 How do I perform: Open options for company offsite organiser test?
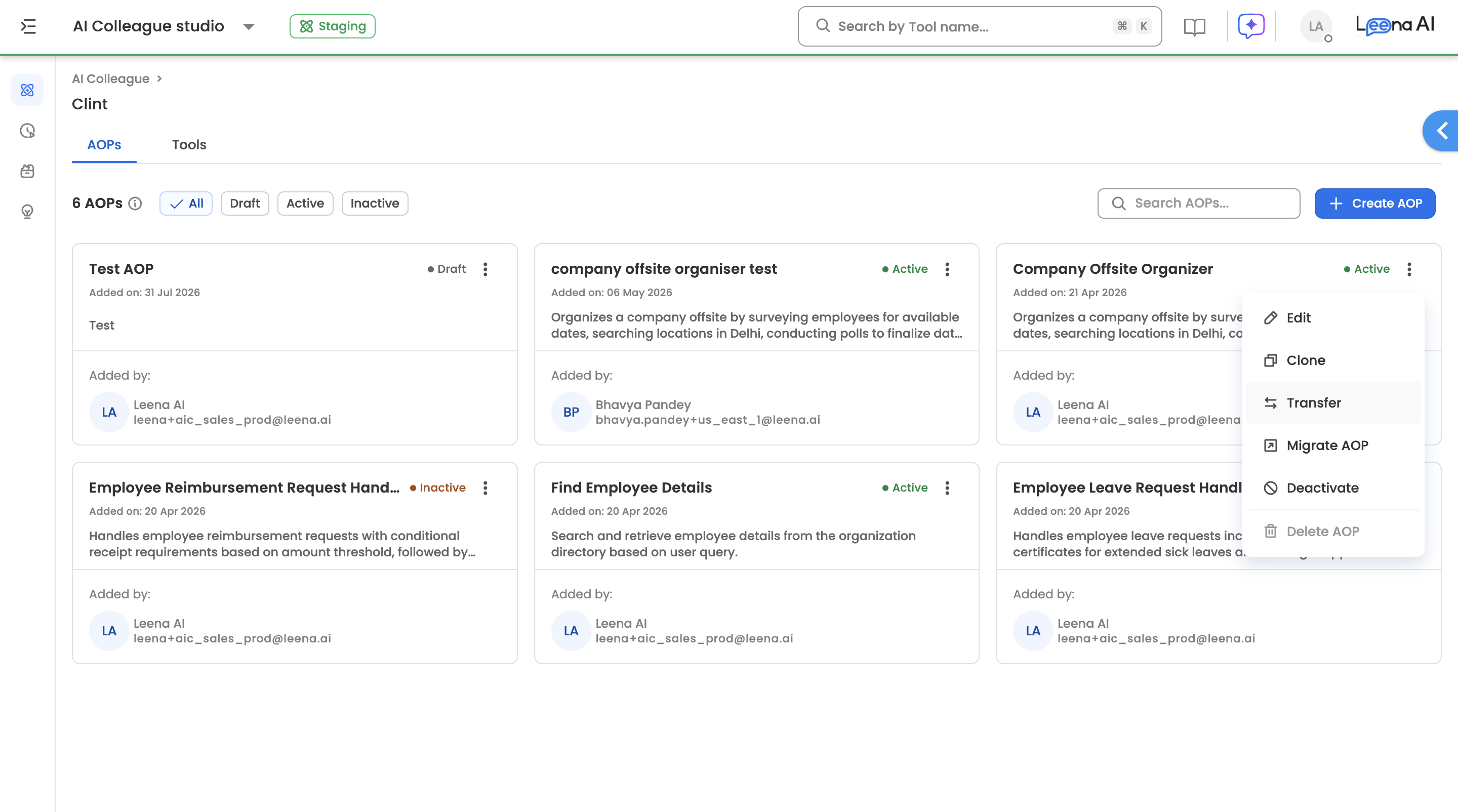947,269
